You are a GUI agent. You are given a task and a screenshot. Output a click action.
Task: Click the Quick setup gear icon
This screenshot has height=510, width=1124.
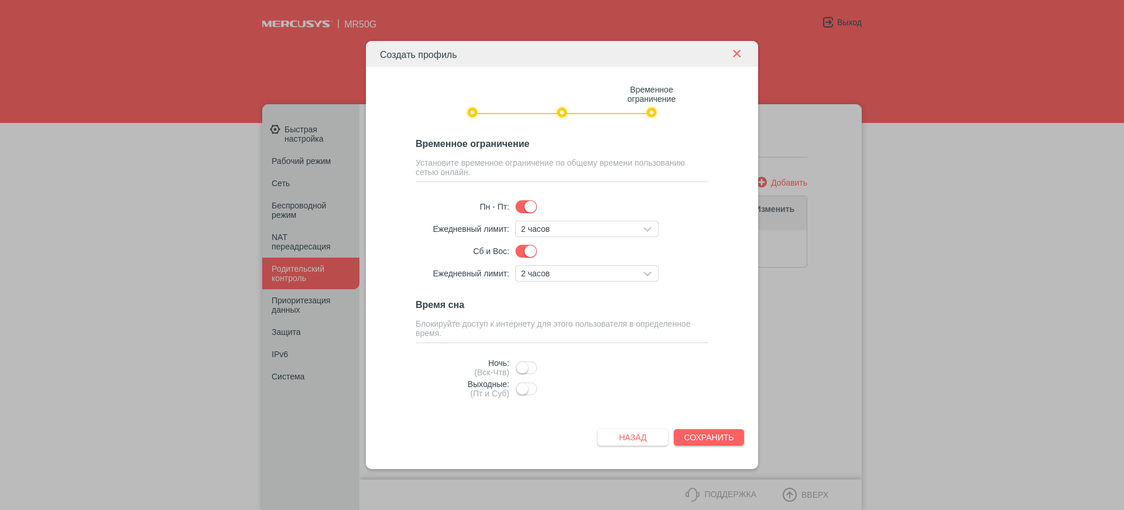pyautogui.click(x=275, y=129)
